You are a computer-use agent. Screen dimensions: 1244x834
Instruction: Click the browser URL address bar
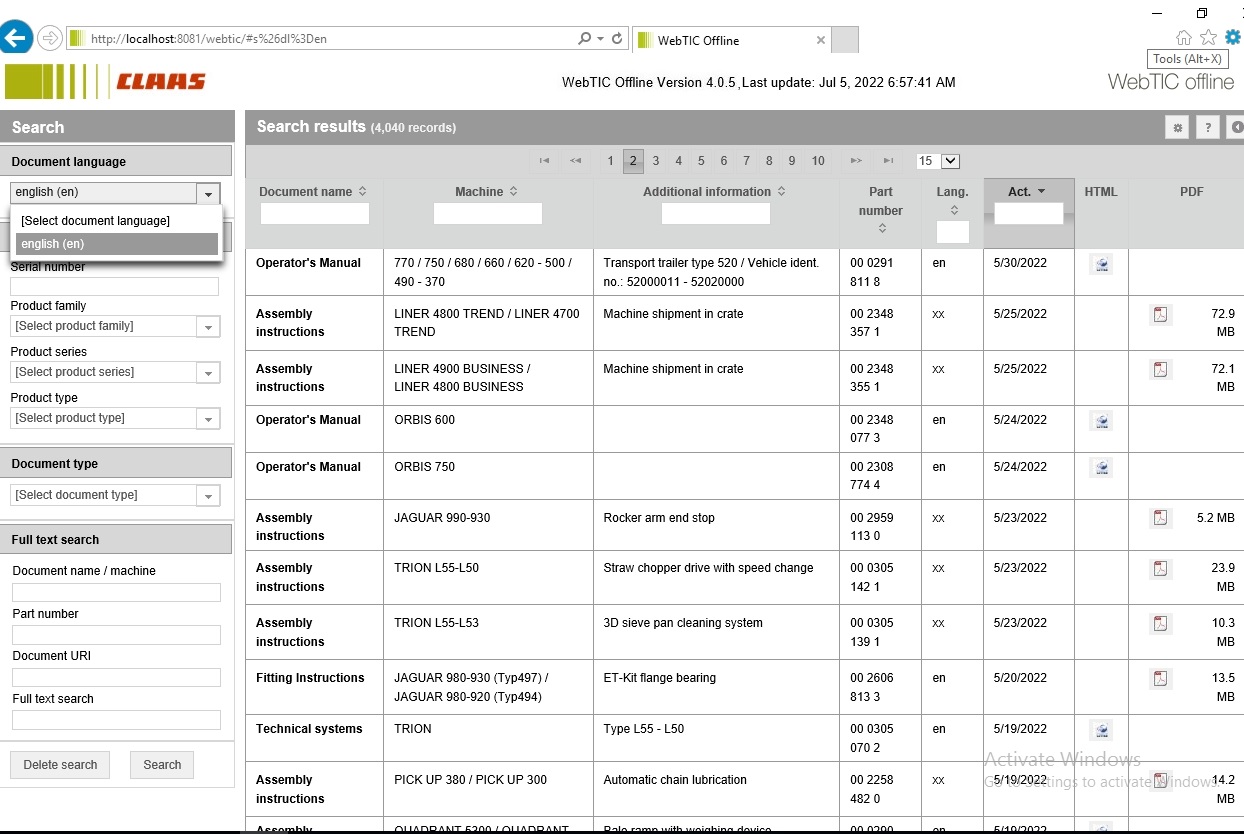click(320, 39)
